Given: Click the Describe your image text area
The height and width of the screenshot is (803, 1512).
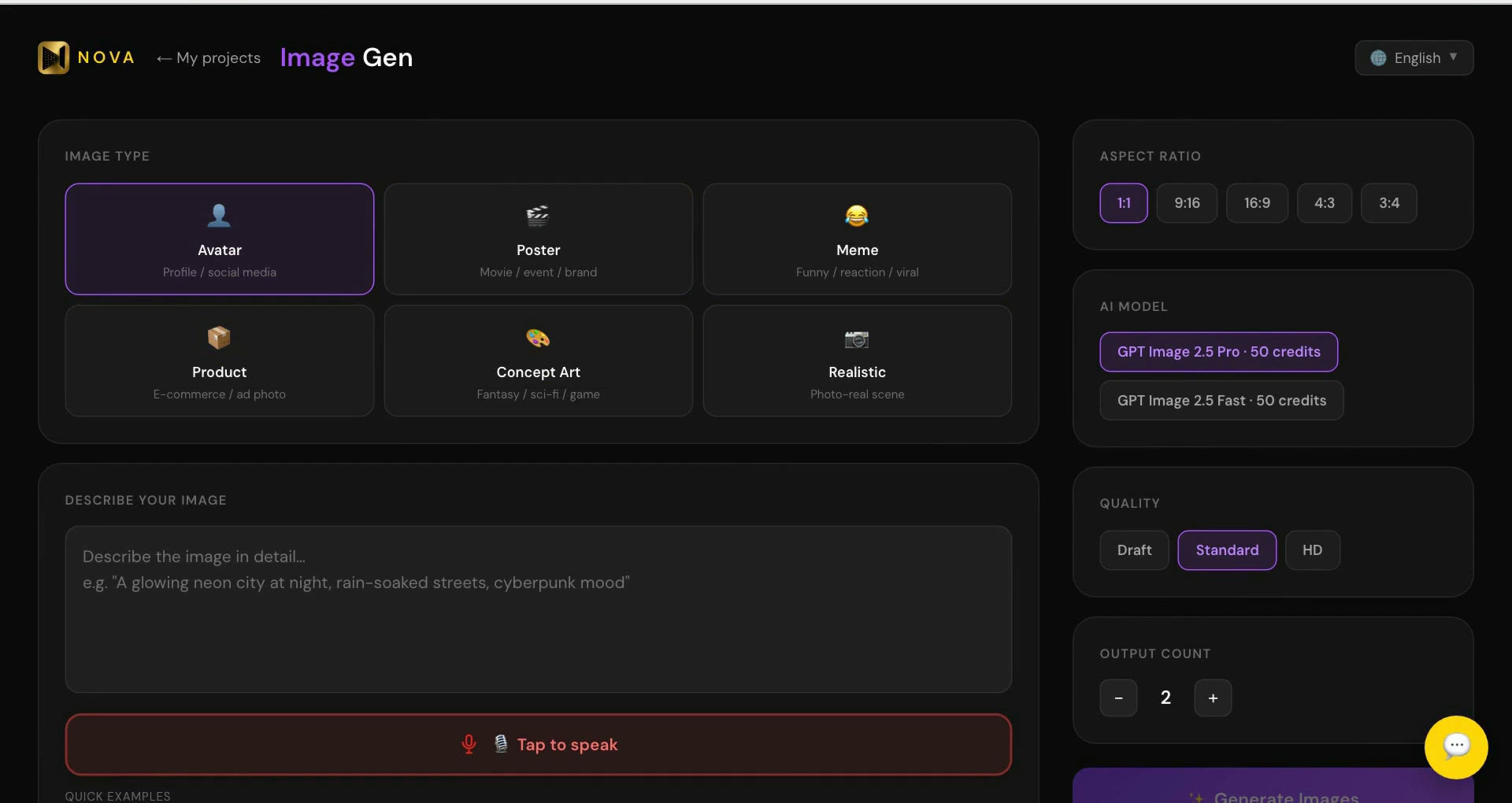Looking at the screenshot, I should point(539,609).
